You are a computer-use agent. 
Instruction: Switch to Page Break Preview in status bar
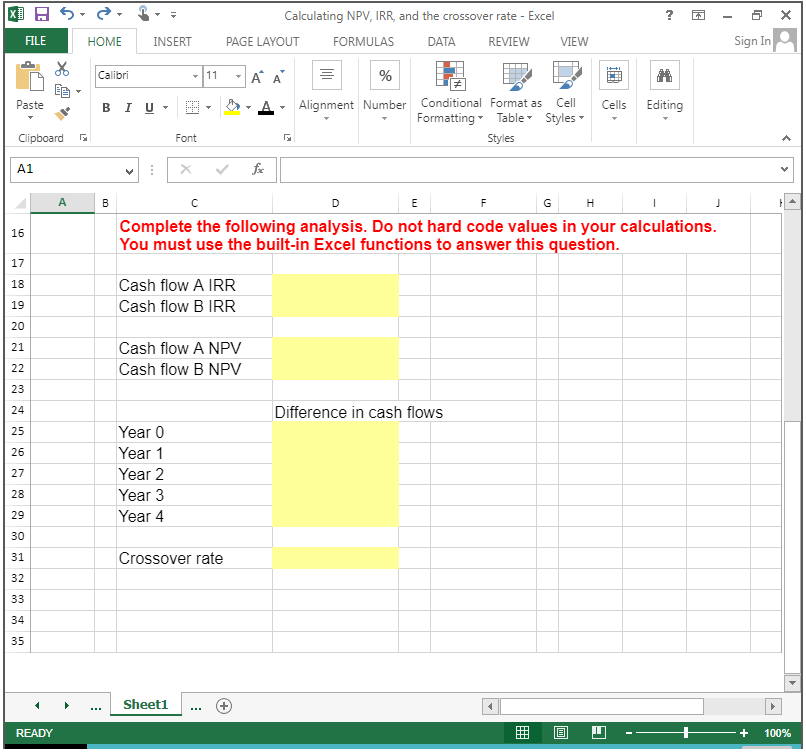point(599,732)
